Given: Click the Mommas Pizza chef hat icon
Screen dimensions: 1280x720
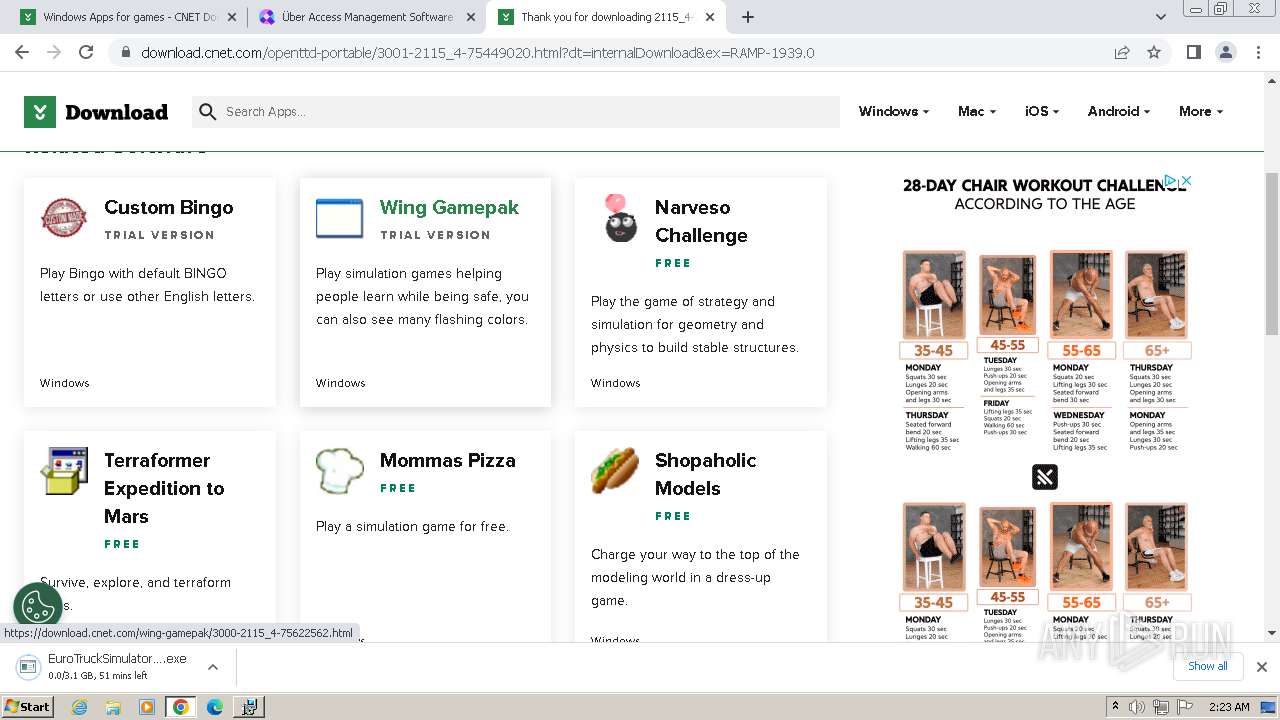Looking at the screenshot, I should pos(340,470).
